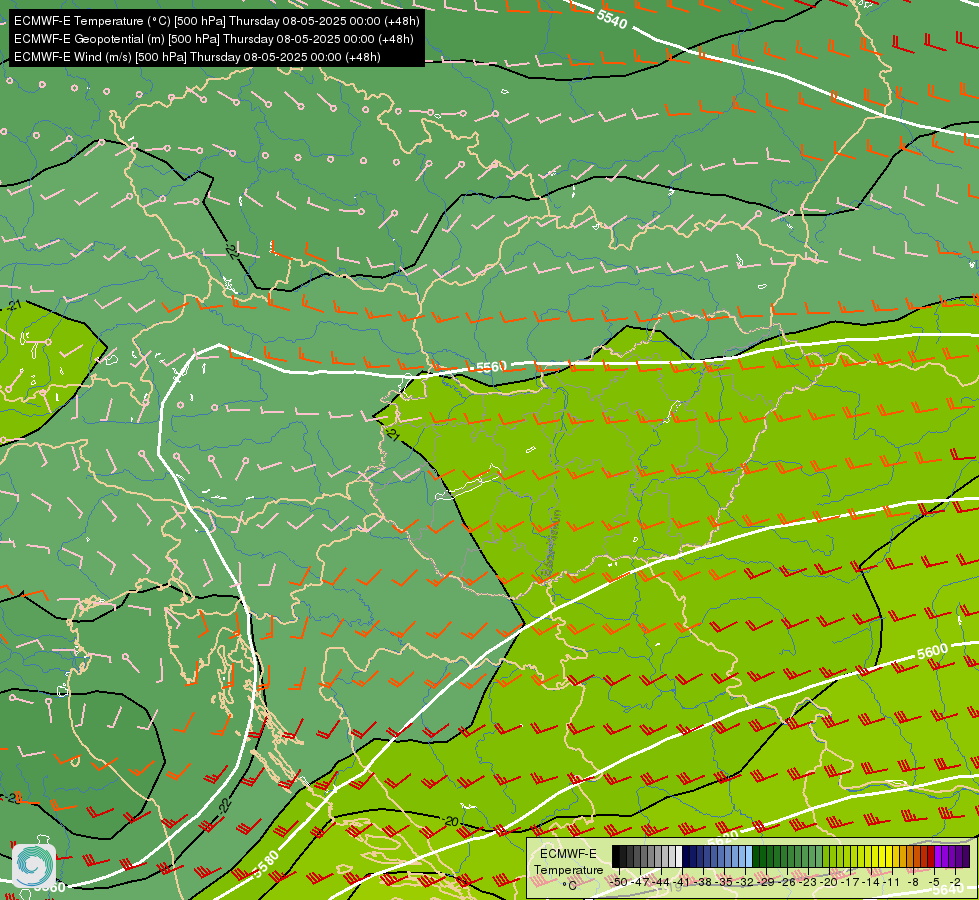This screenshot has width=979, height=900.
Task: Click the 5600 geopotential contour label
Action: click(x=932, y=652)
